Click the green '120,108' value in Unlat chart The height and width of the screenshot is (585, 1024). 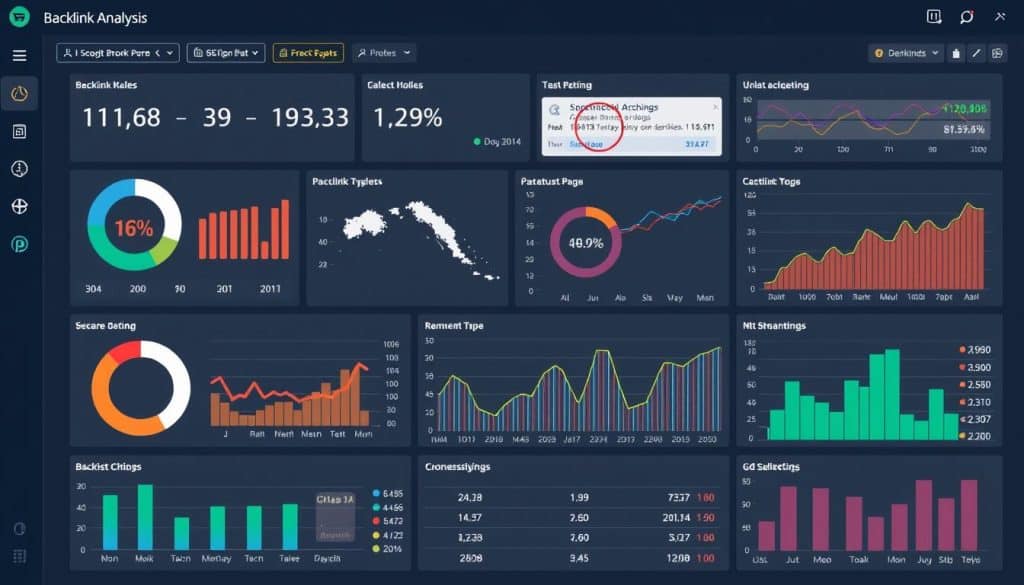pos(964,109)
